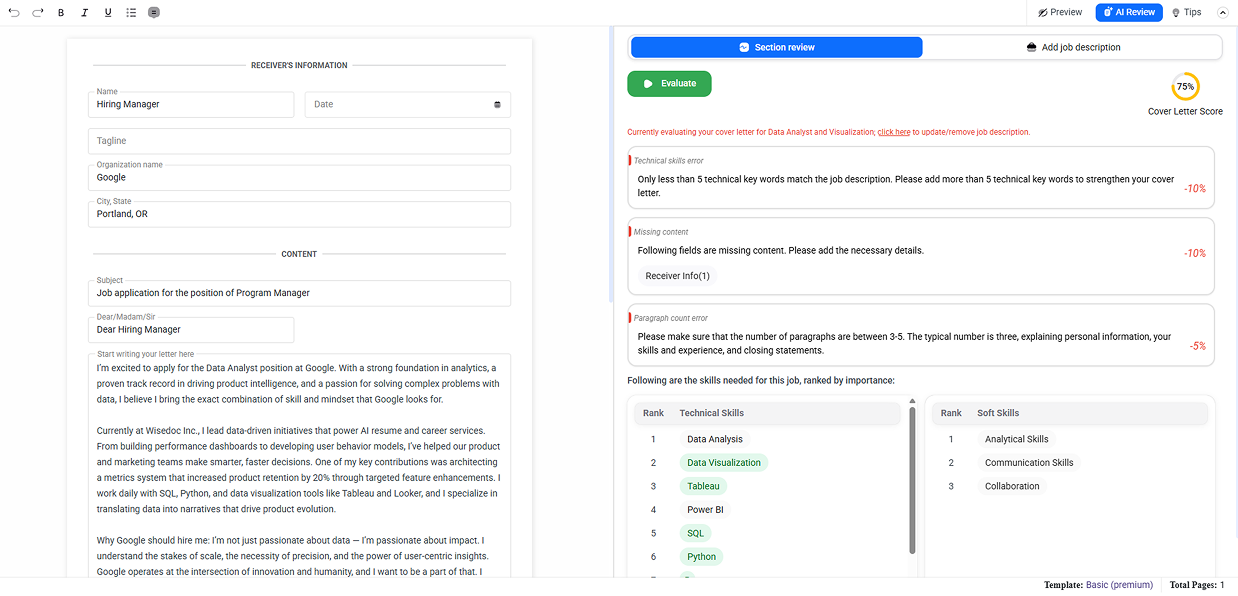Open the calendar picker in Date field
Image resolution: width=1238 pixels, height=596 pixels.
[x=497, y=104]
